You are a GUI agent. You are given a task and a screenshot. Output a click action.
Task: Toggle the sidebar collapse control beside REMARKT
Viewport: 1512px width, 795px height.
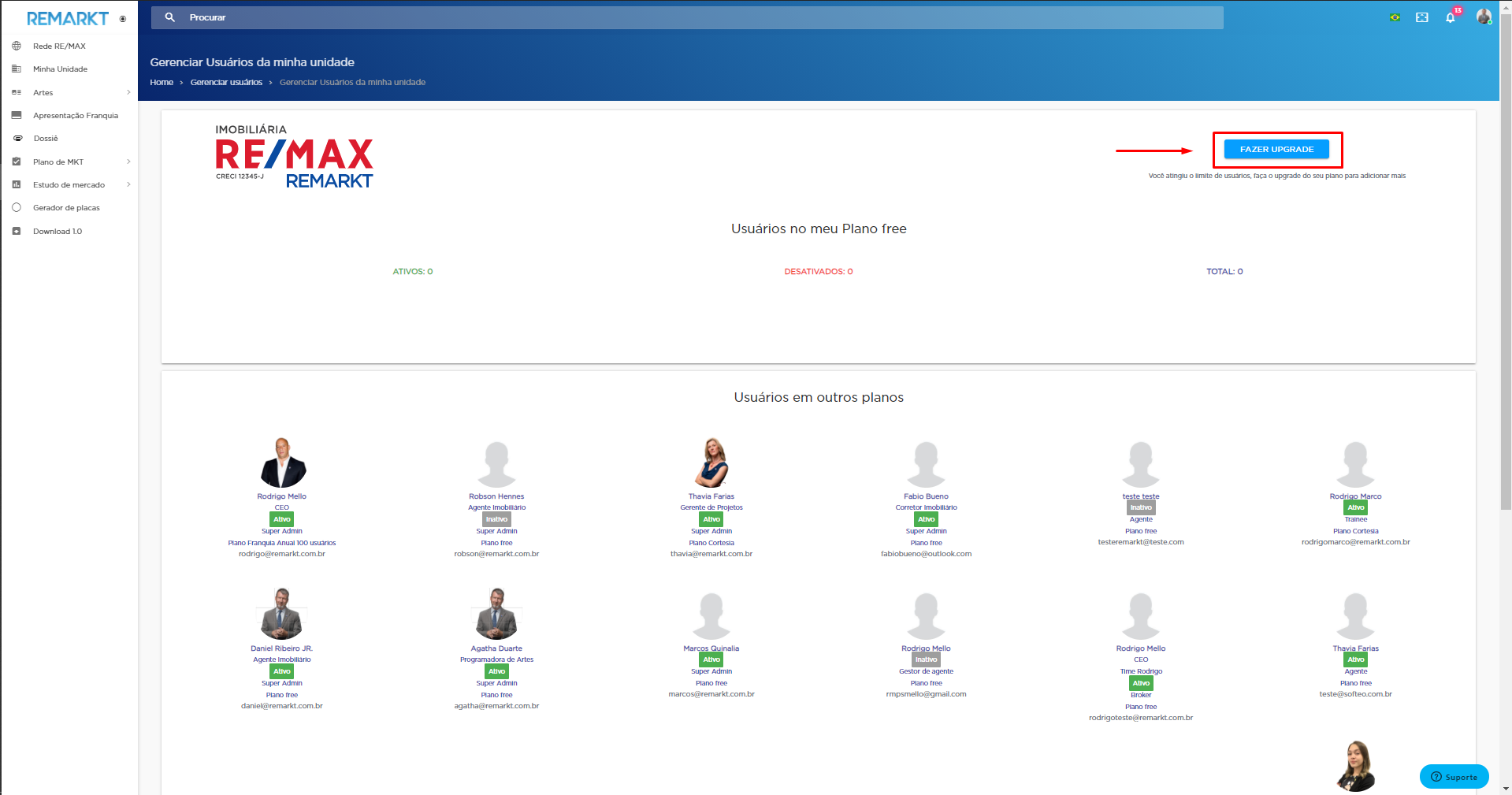pos(124,19)
